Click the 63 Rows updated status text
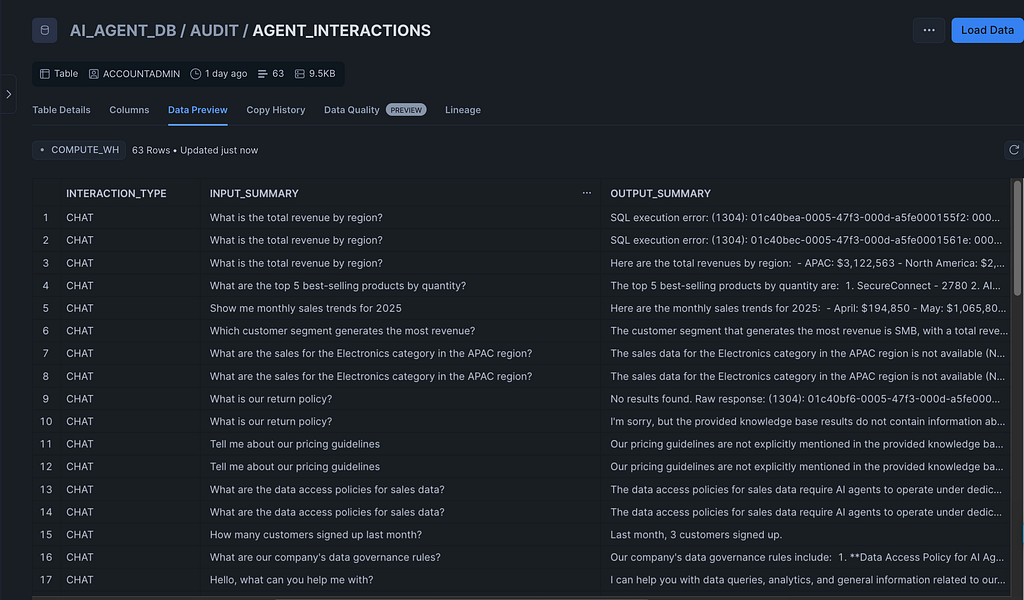 tap(195, 150)
